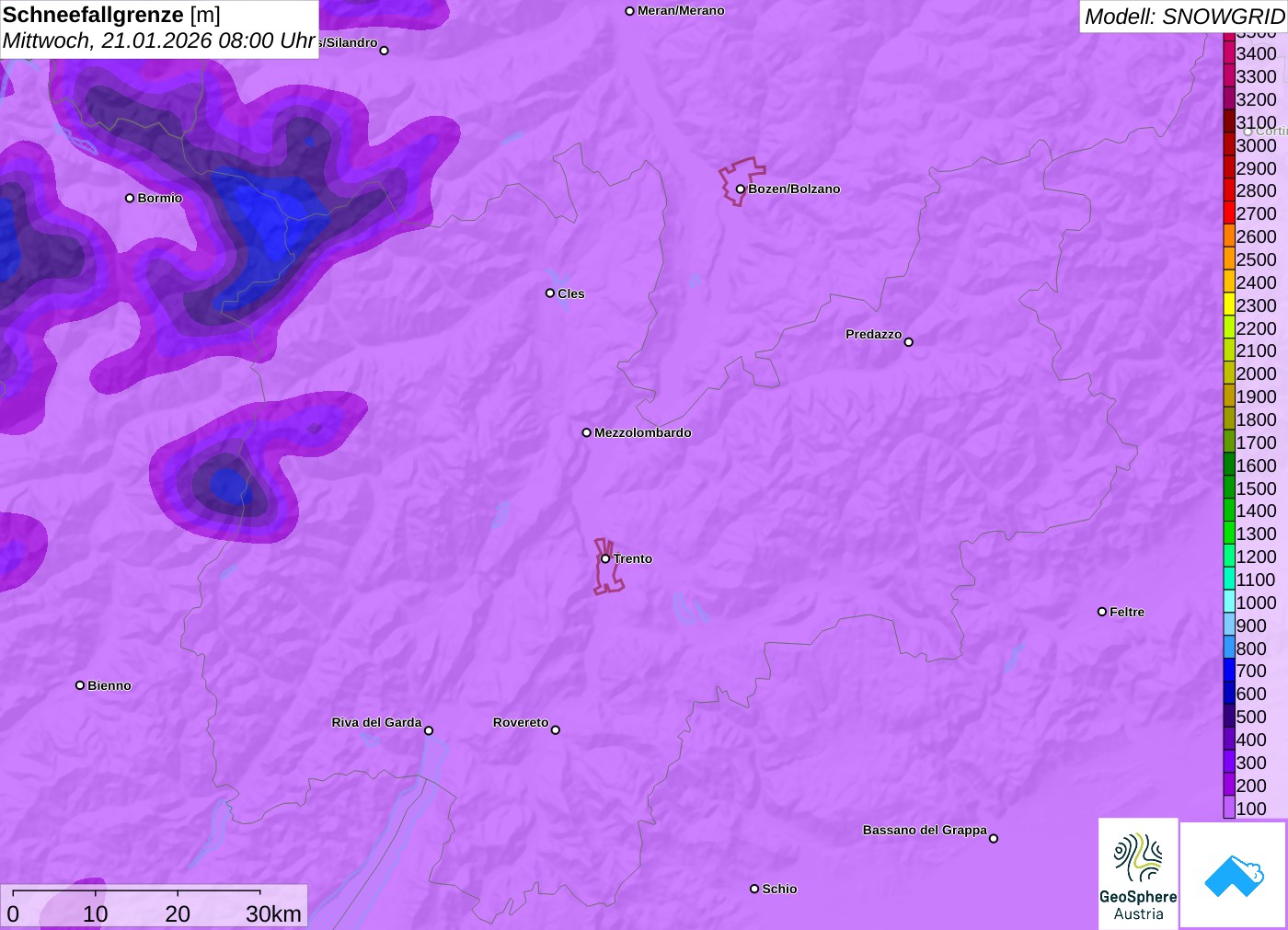Select the 1000 m cyan legend swatch
The image size is (1288, 930).
[1229, 602]
